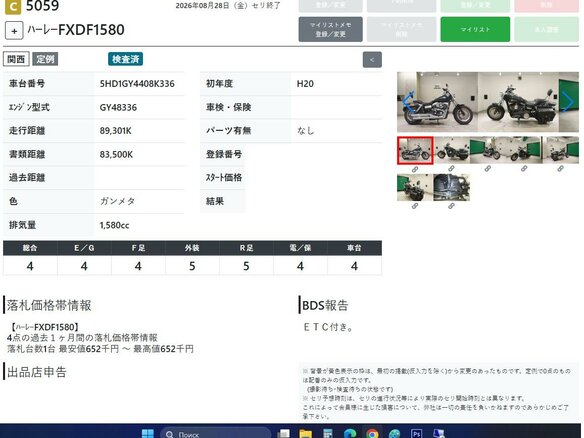Open Photoshop from taskbar
The image size is (584, 438).
(x=416, y=434)
